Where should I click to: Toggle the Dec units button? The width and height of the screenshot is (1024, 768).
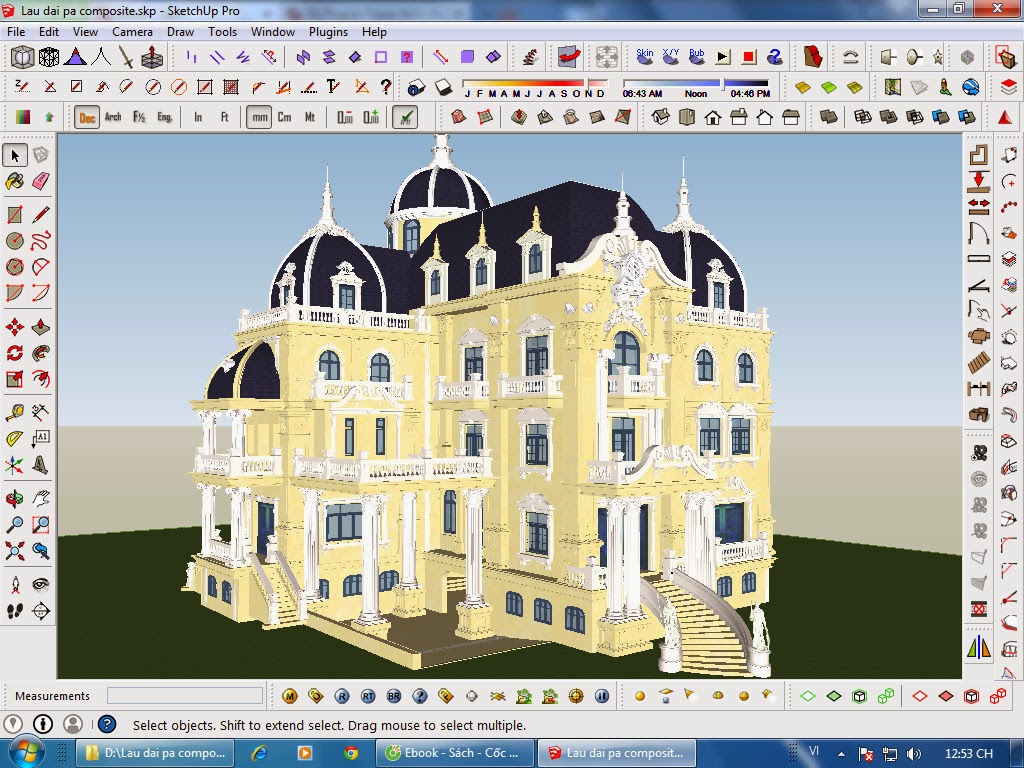[x=87, y=118]
